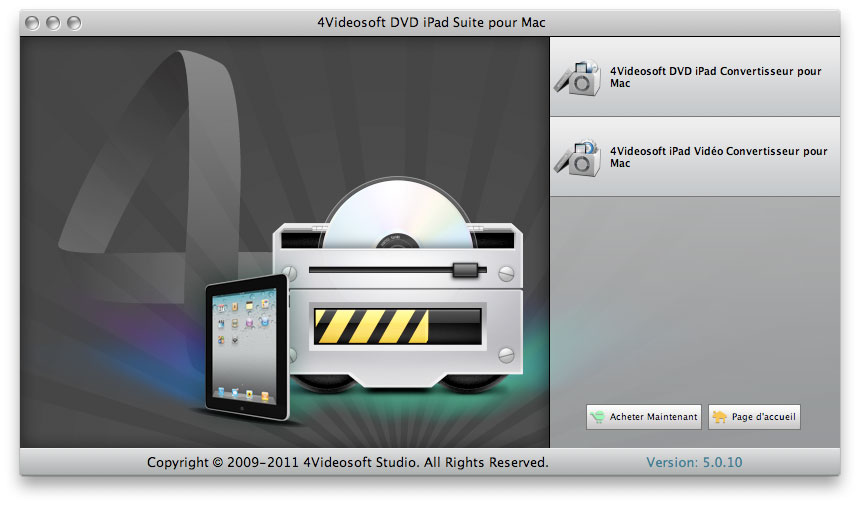Click the shopping cart icon on Acheter Maintenant
The image size is (860, 506).
point(598,417)
